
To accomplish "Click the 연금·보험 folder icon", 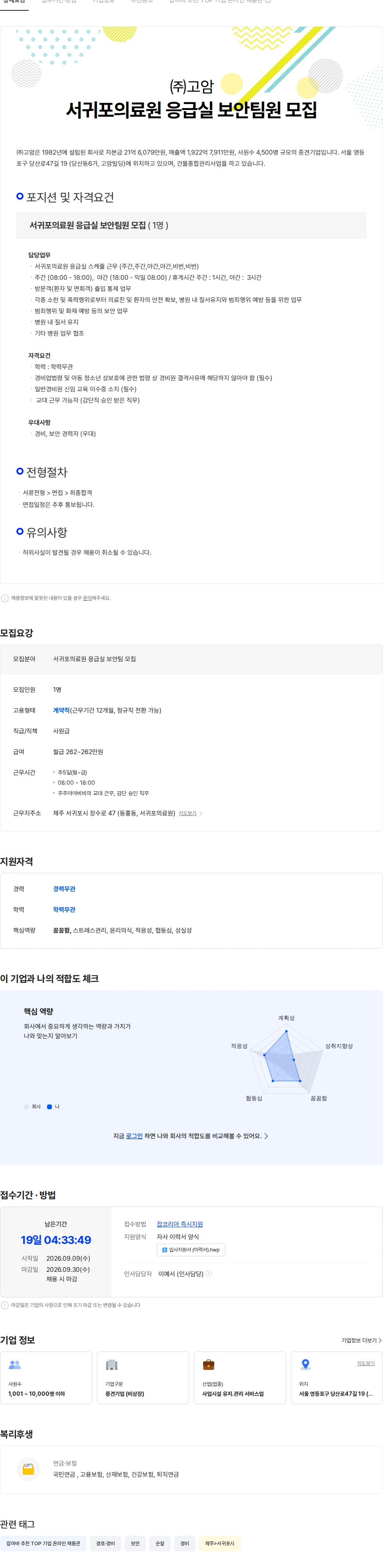I will pos(28,1470).
